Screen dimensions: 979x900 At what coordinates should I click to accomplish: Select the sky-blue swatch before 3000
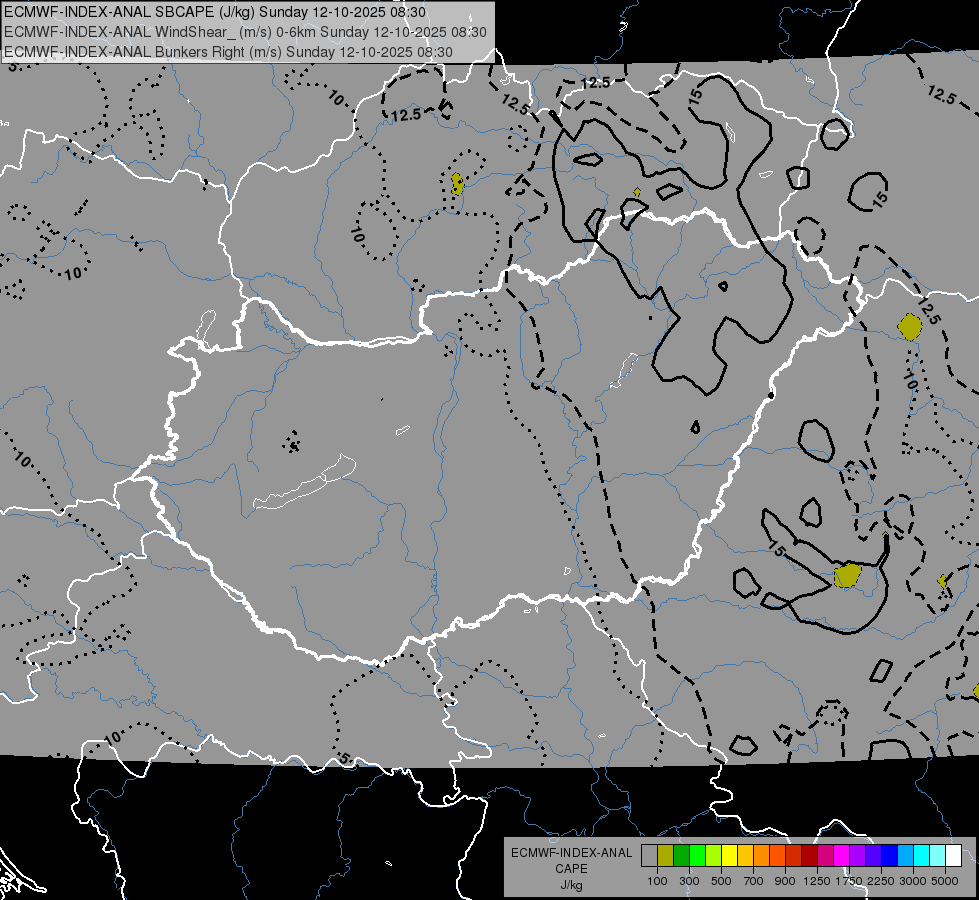(906, 856)
